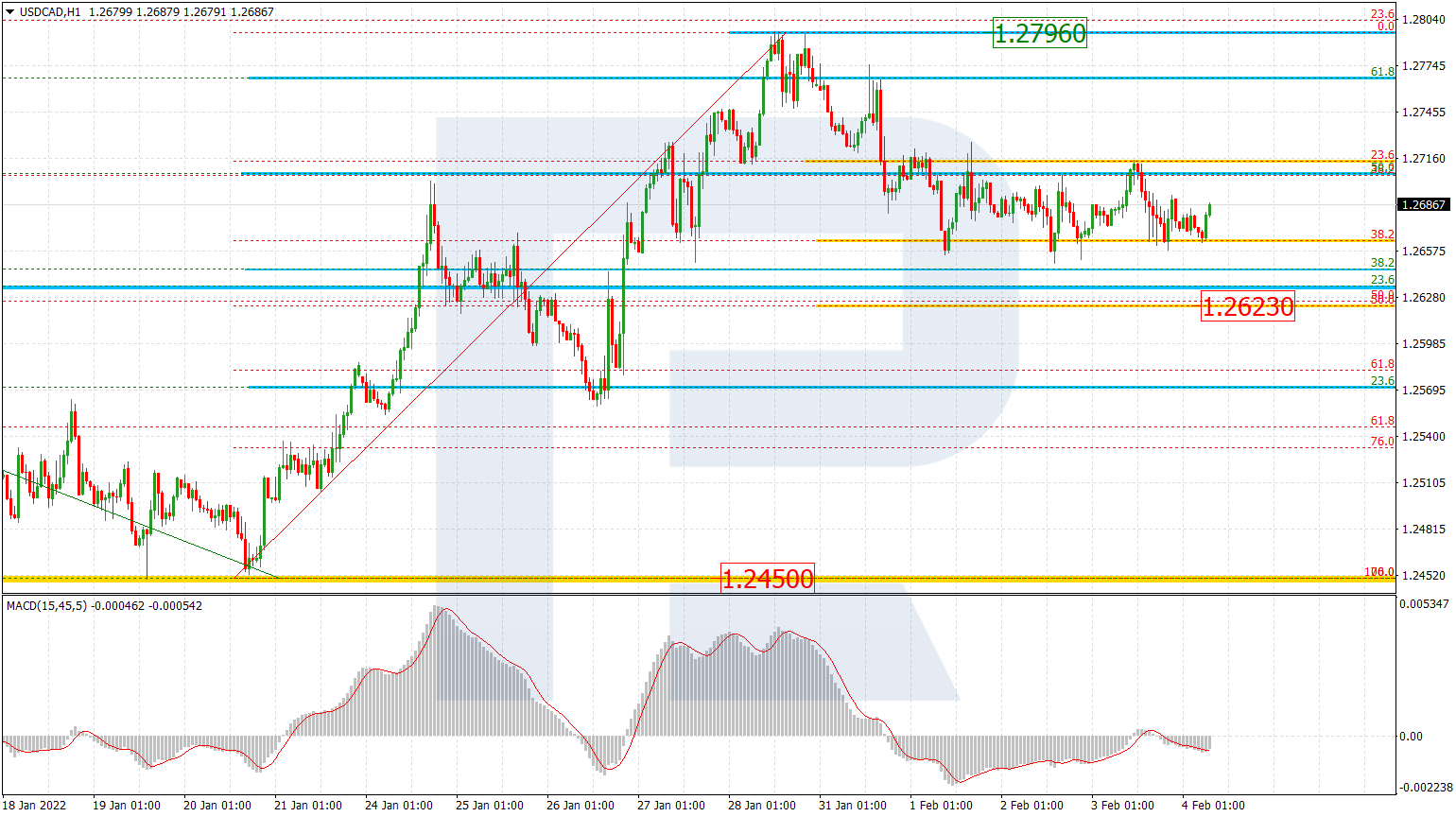Image resolution: width=1456 pixels, height=817 pixels.
Task: Click the 20 Jan 01:00 time label
Action: [x=217, y=806]
